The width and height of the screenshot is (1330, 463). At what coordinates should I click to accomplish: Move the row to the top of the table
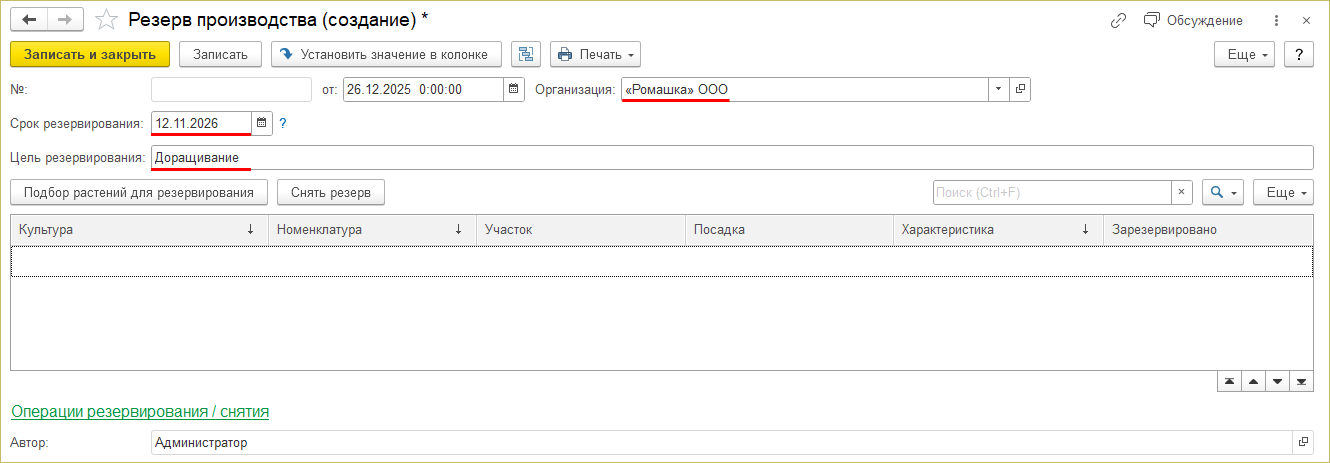coord(1229,381)
